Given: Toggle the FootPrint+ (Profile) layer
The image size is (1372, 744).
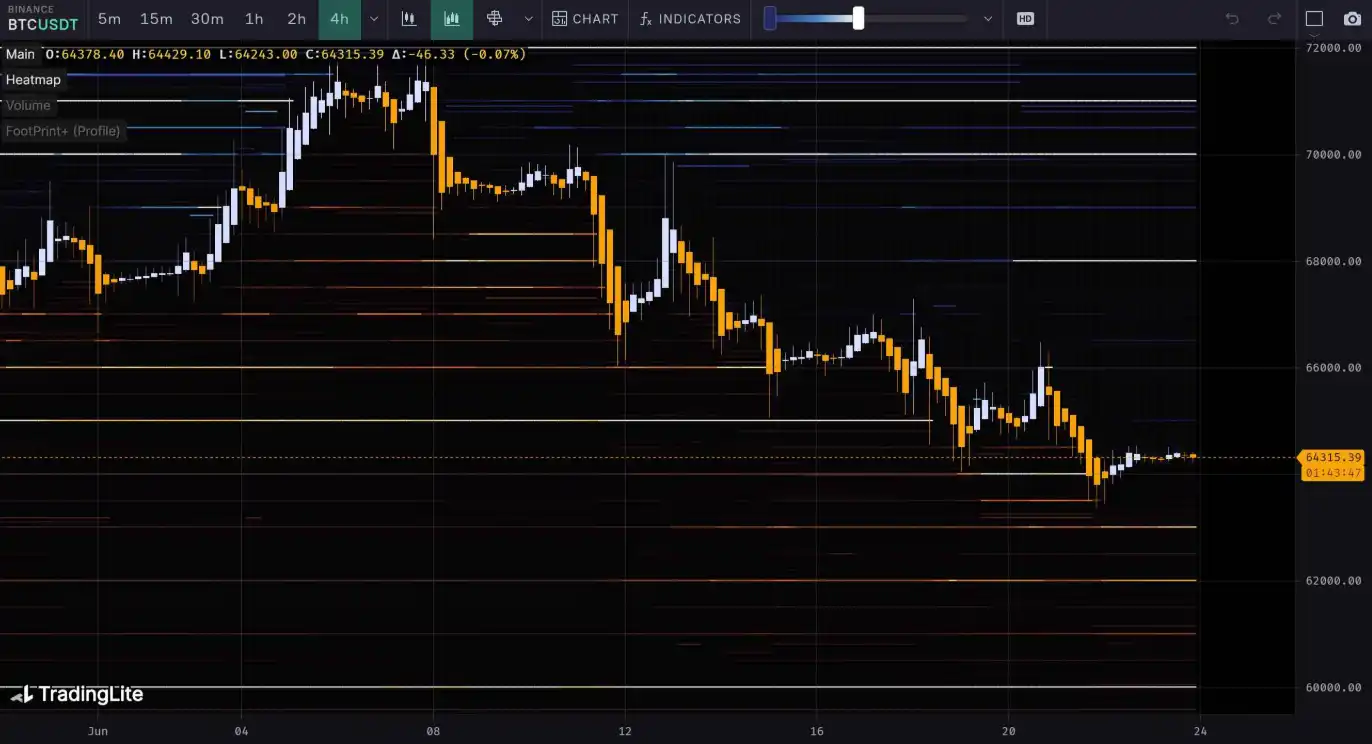Looking at the screenshot, I should click(x=62, y=131).
